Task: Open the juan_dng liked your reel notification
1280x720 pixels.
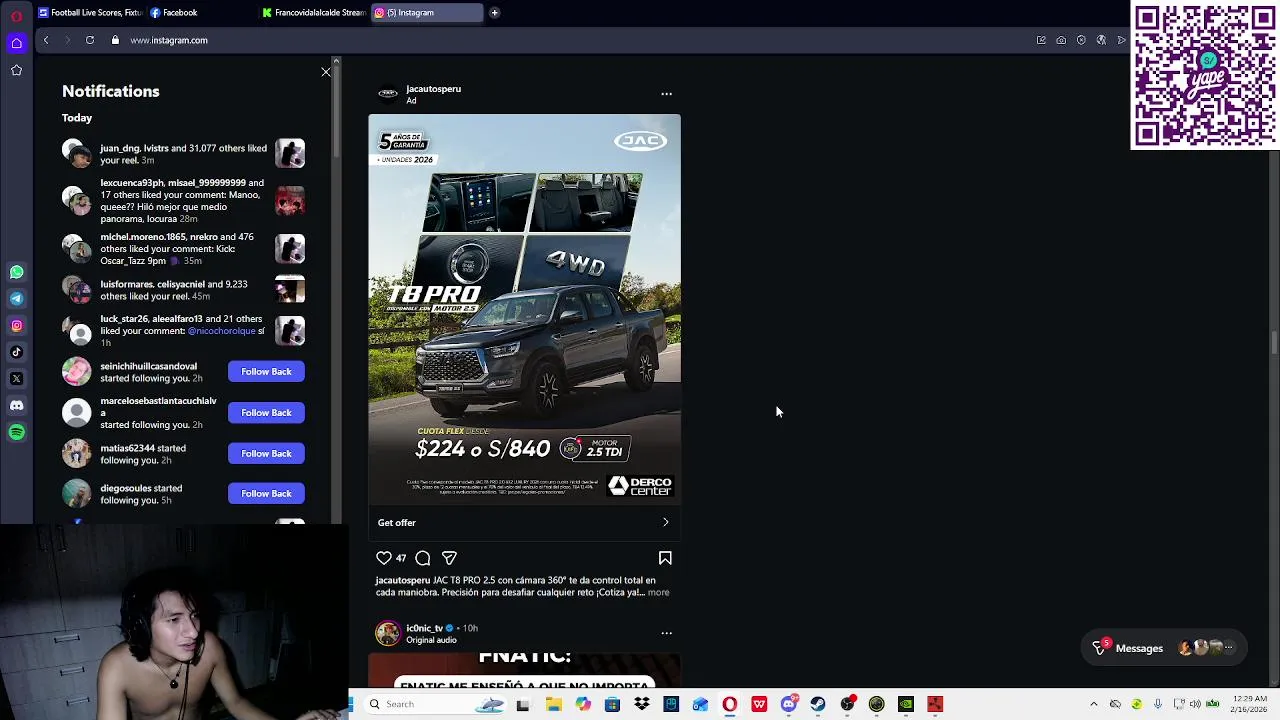Action: [x=183, y=154]
